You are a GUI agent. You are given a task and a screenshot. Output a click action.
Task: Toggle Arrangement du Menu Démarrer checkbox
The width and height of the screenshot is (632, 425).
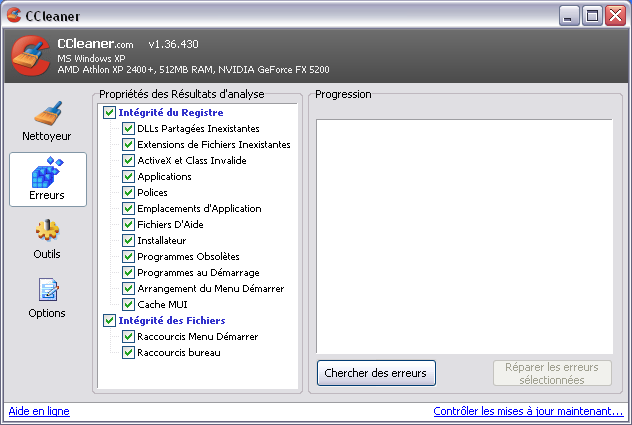coord(128,288)
